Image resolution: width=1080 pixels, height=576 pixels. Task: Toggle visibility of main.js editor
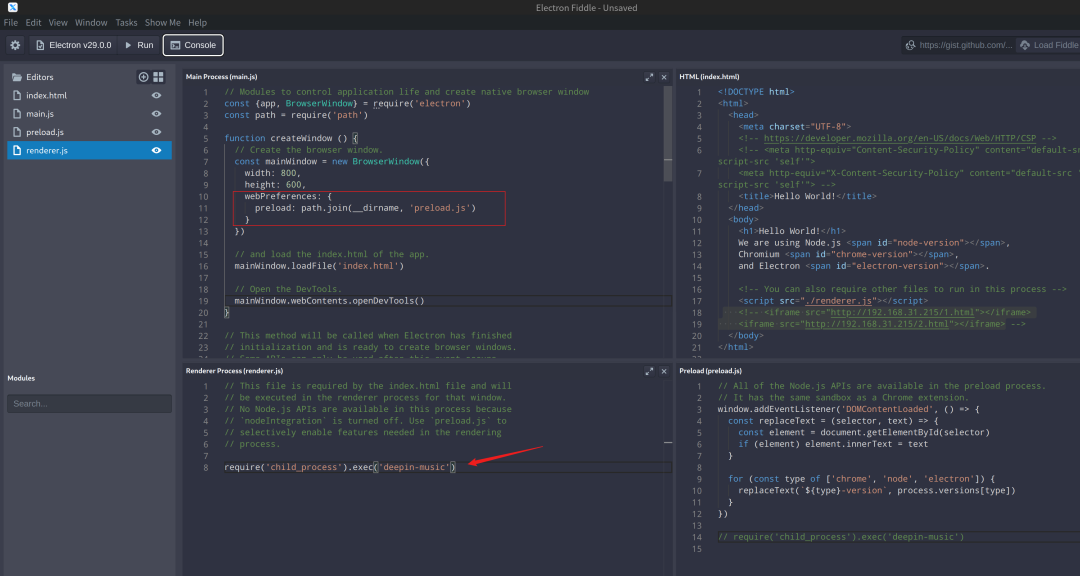(x=156, y=114)
